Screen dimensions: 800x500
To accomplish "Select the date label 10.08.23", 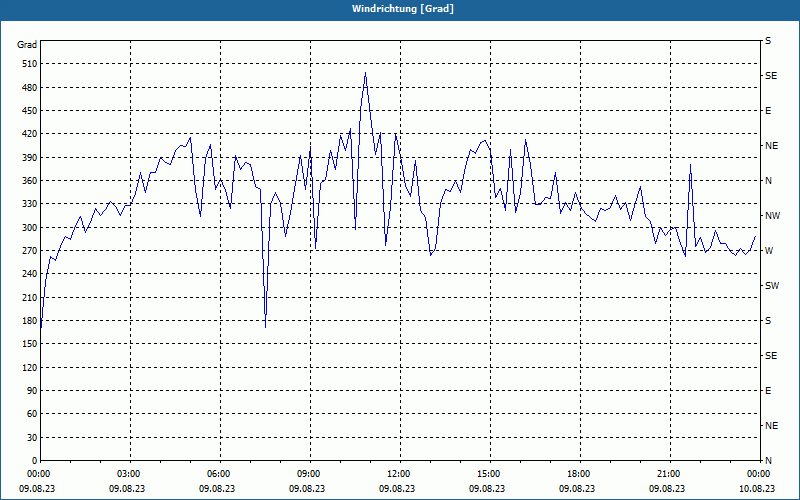I will click(757, 489).
